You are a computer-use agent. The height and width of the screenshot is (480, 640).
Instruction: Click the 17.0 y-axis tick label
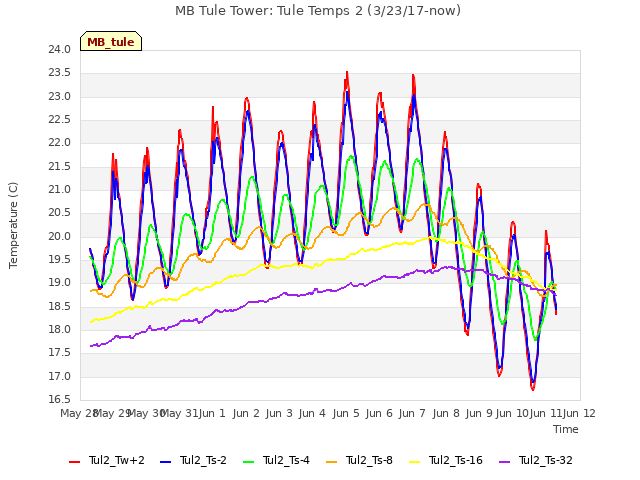[x=60, y=376]
